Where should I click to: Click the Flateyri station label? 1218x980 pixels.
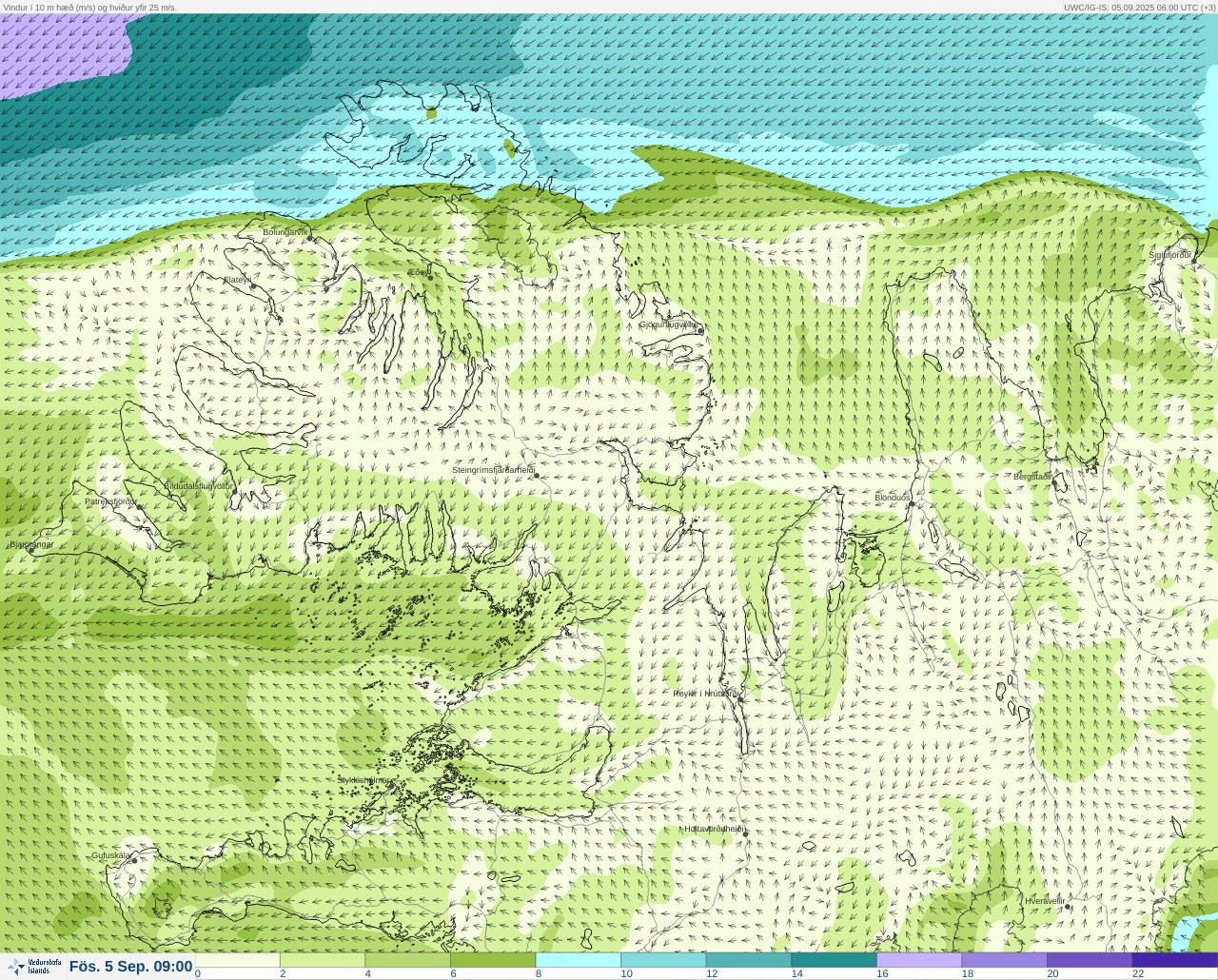point(236,280)
